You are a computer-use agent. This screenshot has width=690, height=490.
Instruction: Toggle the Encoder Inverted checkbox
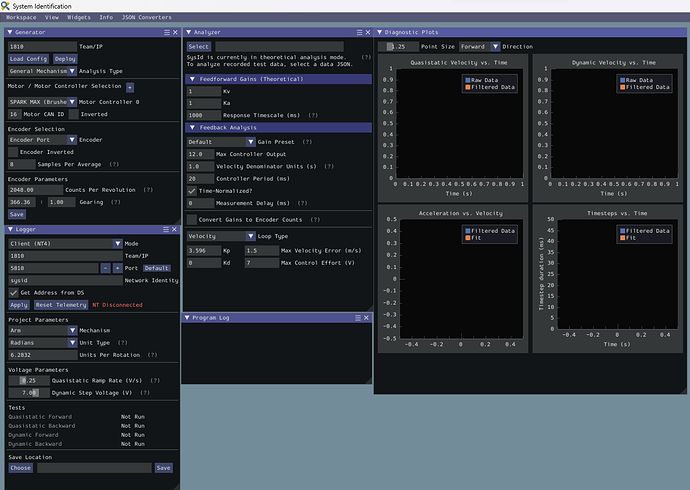(x=13, y=152)
